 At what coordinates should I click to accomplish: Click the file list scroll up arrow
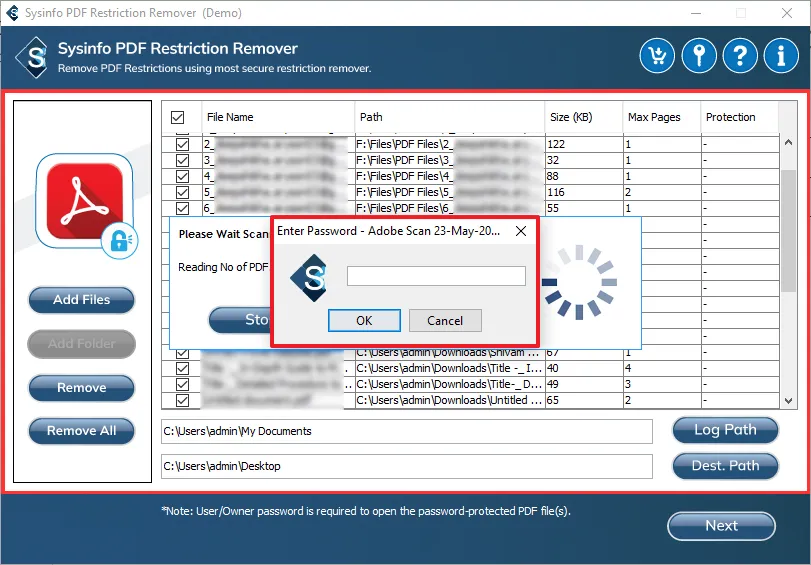pos(788,142)
